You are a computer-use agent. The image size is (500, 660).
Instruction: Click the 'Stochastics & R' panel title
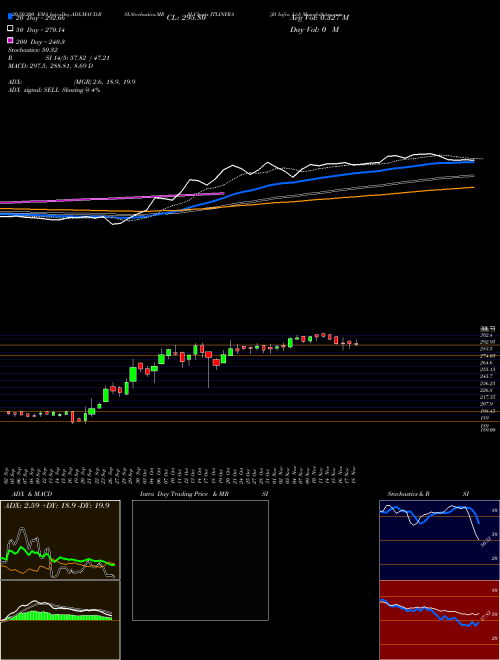point(408,494)
